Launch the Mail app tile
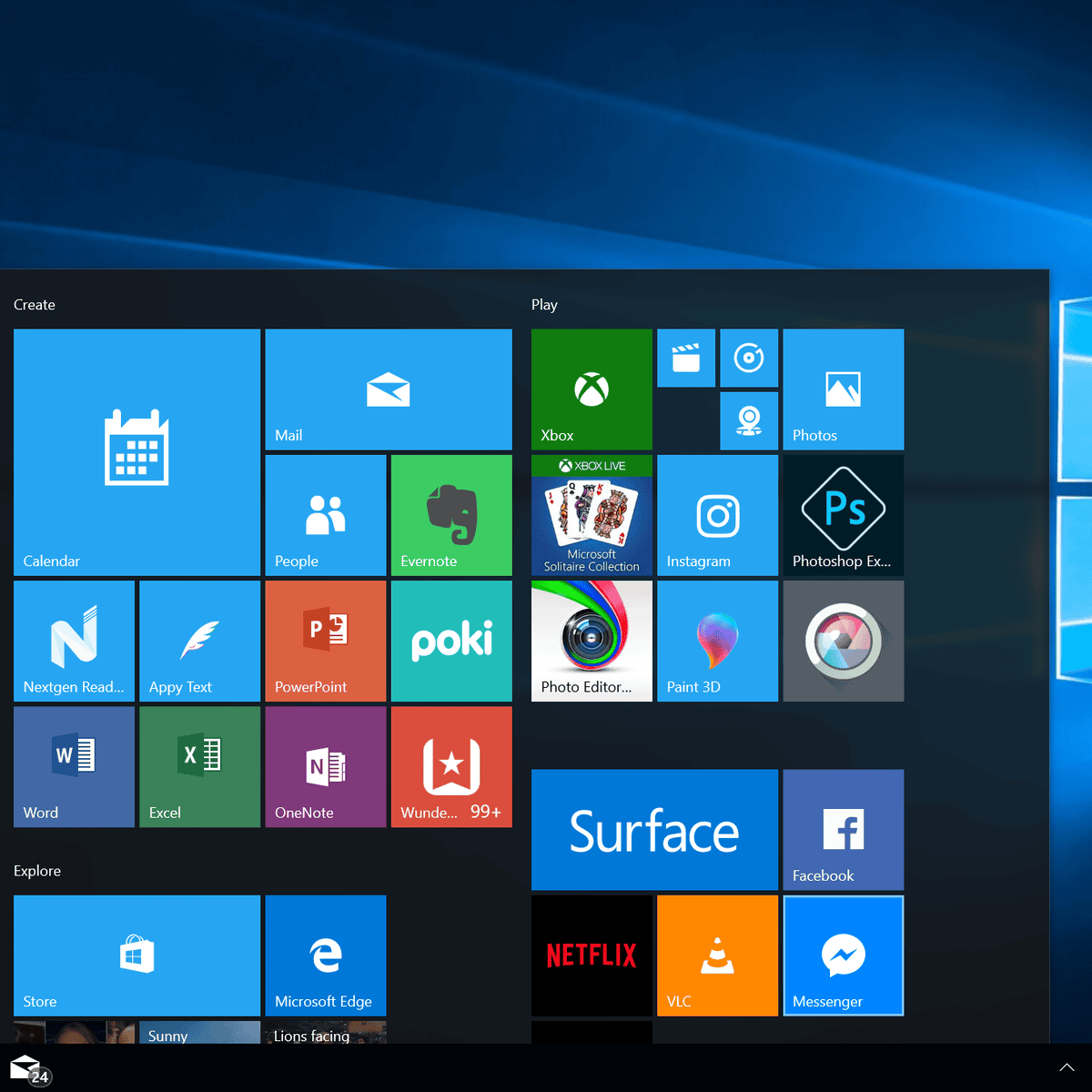The width and height of the screenshot is (1092, 1092). click(x=388, y=389)
